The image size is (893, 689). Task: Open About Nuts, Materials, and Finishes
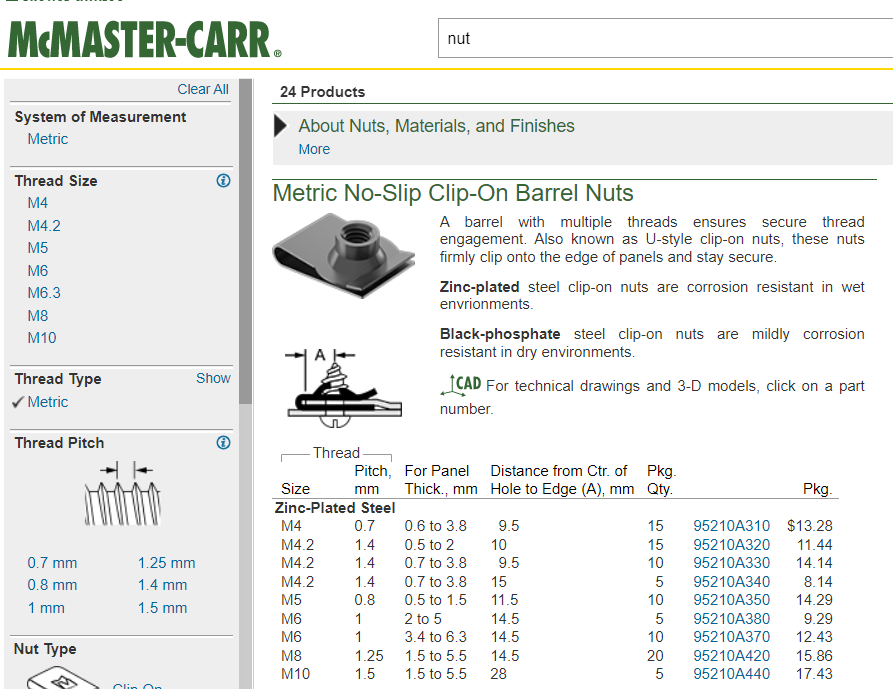(437, 126)
